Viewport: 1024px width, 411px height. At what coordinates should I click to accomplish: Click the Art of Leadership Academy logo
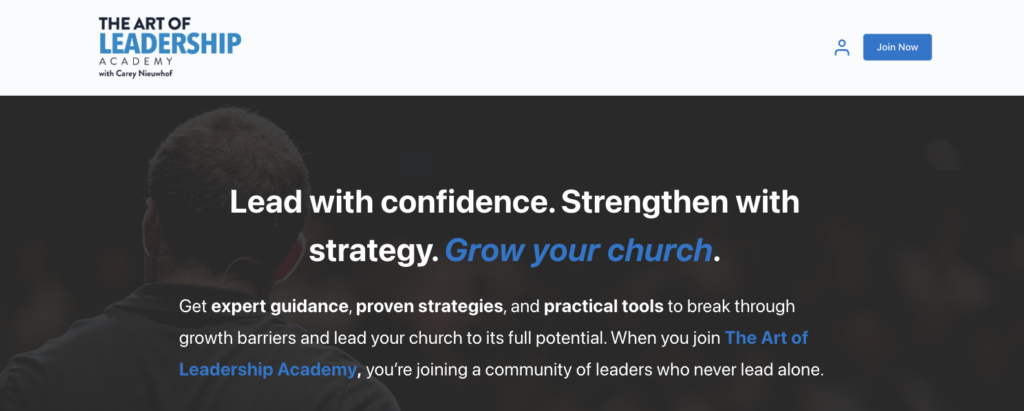(x=169, y=46)
